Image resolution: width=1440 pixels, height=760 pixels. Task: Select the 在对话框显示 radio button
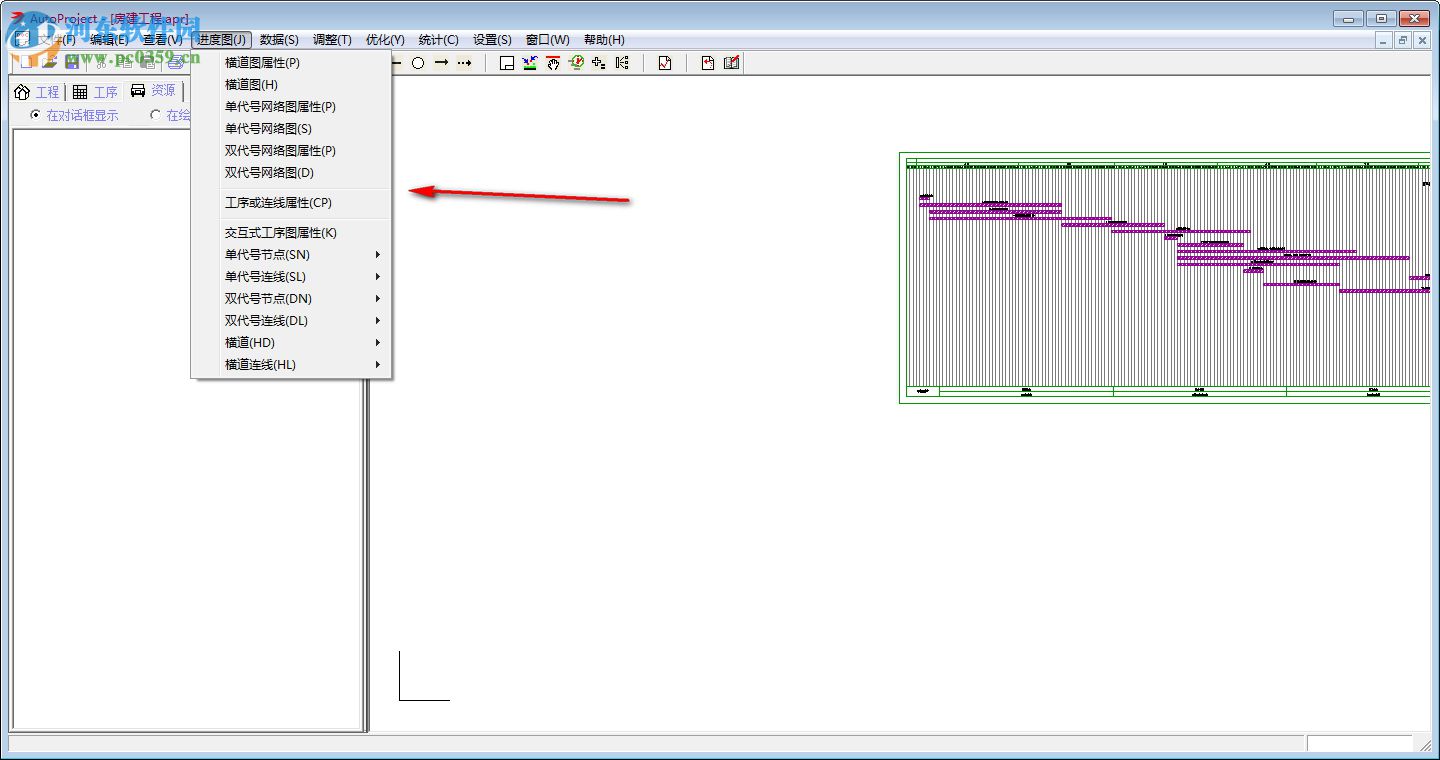(x=36, y=115)
